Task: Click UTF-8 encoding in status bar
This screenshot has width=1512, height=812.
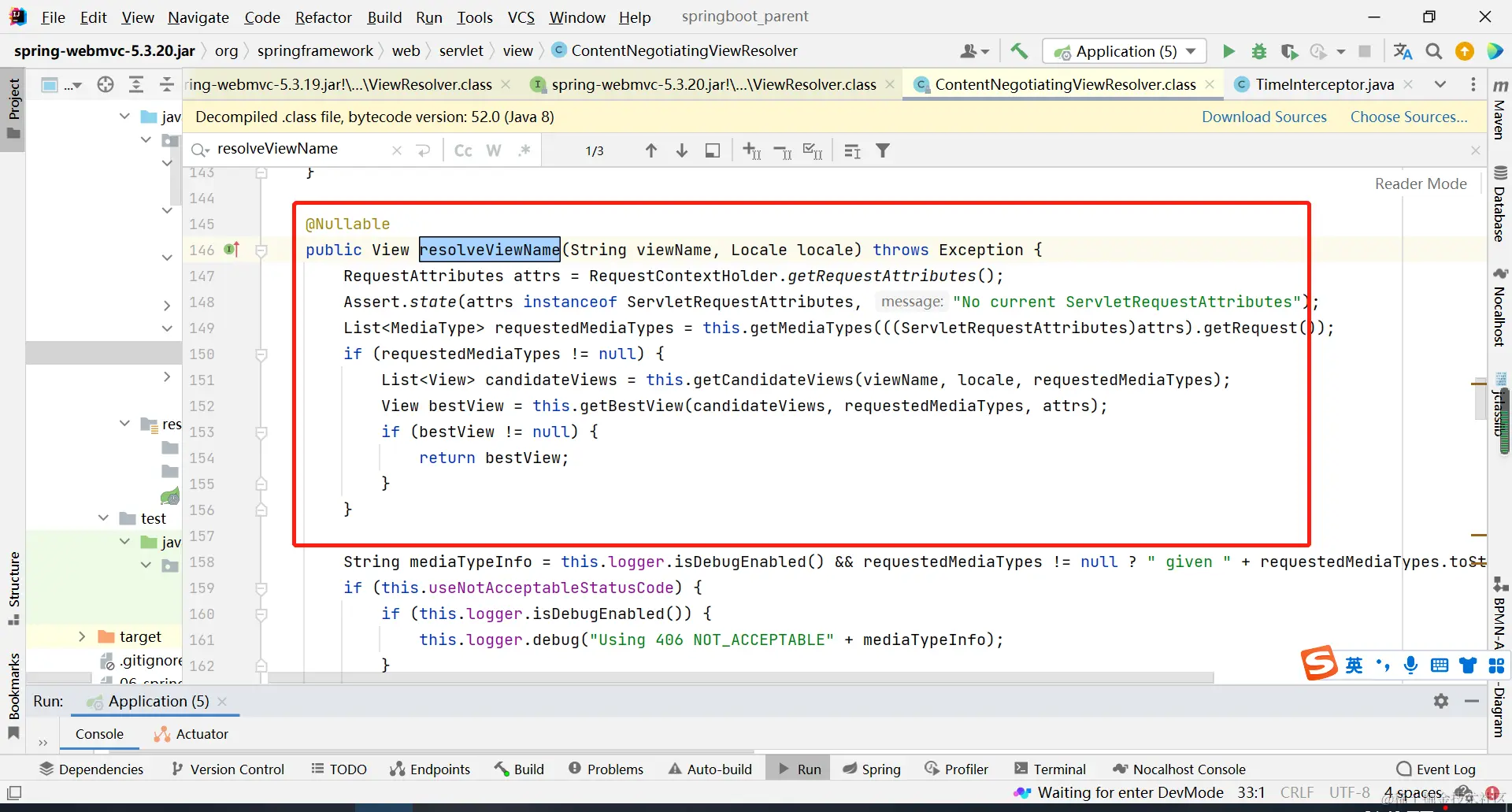Action: [x=1350, y=792]
